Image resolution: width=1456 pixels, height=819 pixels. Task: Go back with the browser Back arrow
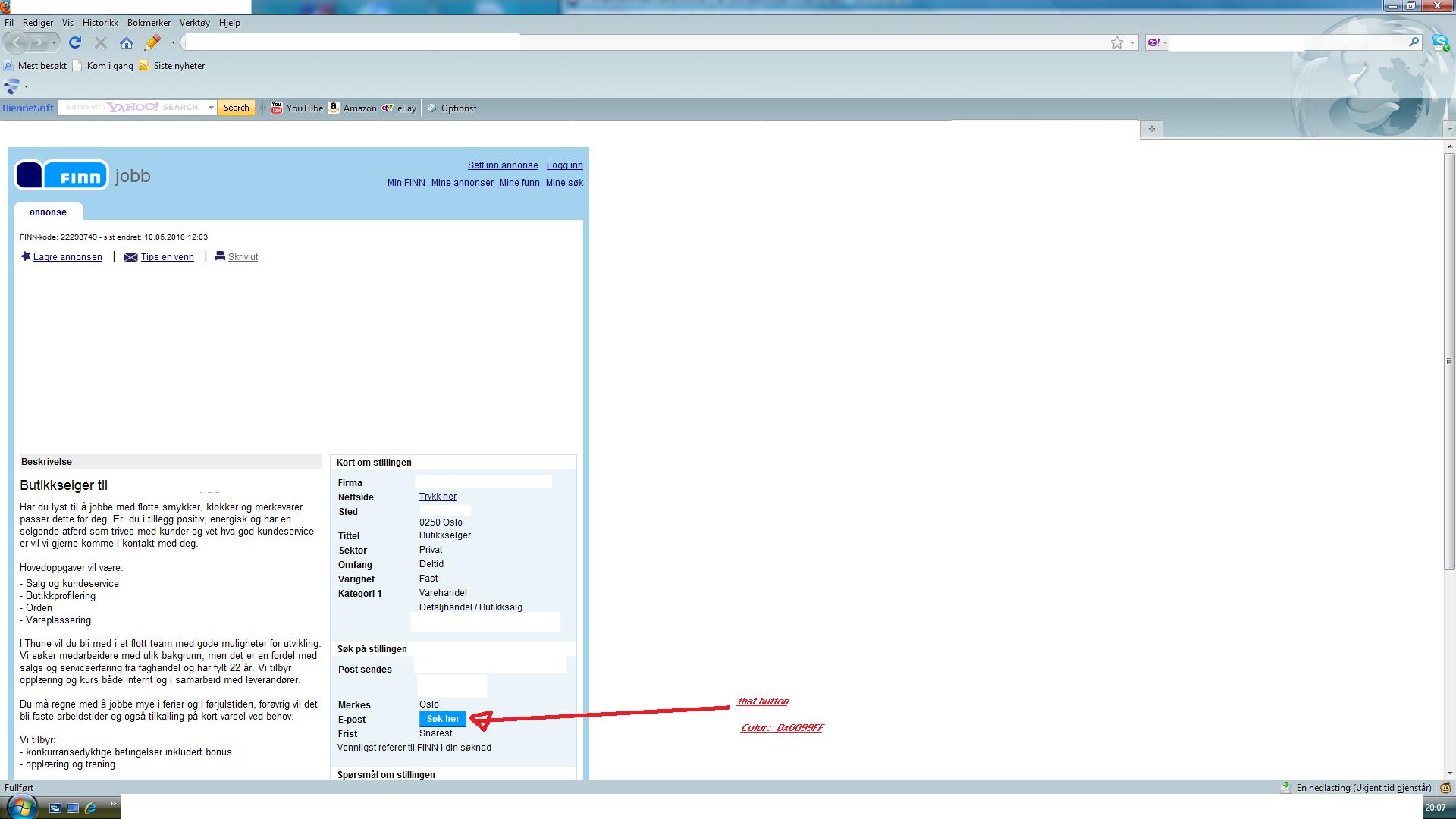coord(16,42)
